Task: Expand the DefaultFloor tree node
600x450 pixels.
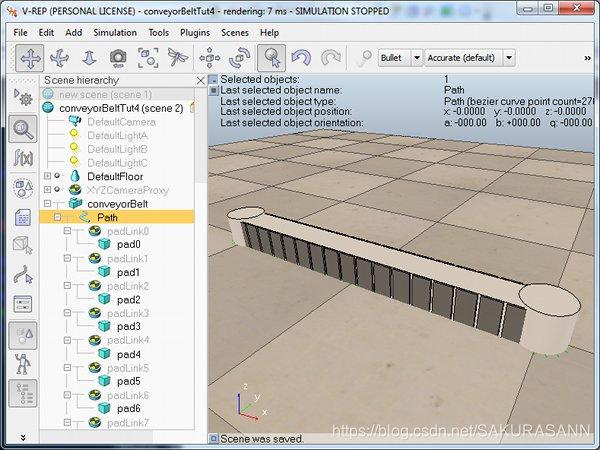Action: [x=47, y=176]
